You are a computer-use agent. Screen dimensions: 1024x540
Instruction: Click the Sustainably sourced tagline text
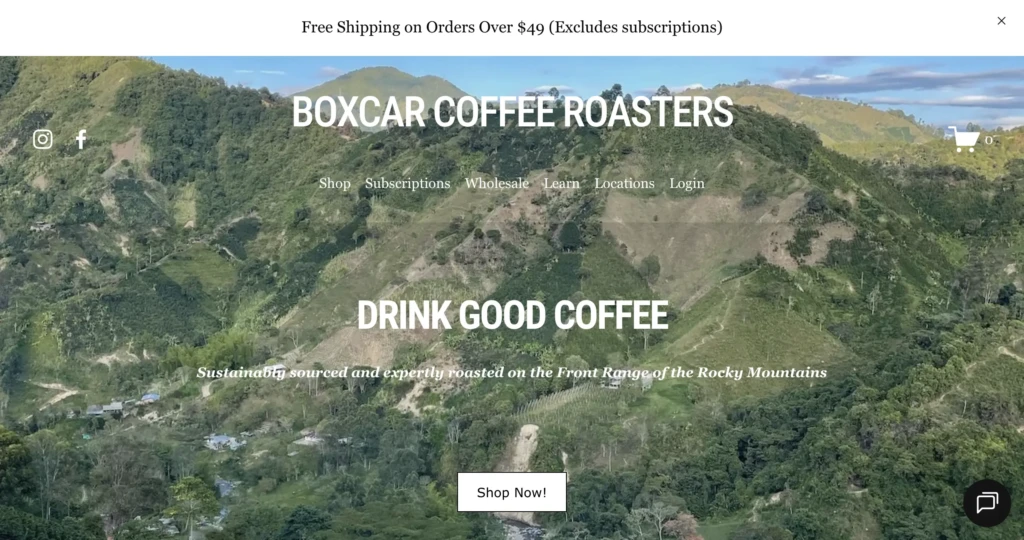pos(512,373)
